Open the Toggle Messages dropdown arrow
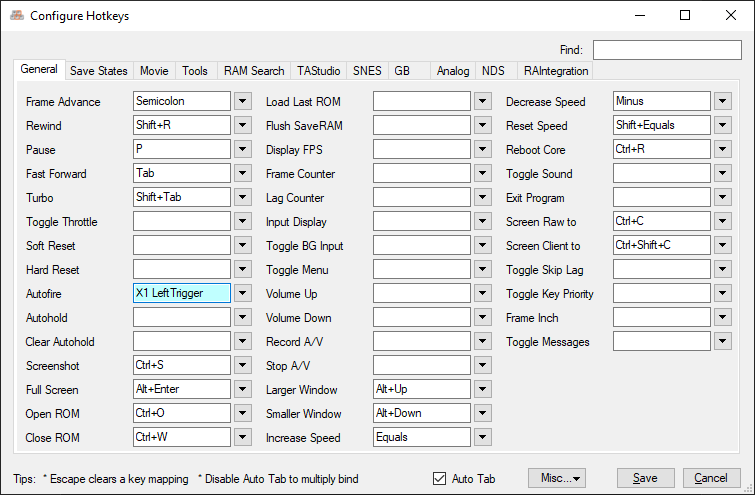Image resolution: width=755 pixels, height=495 pixels. 723,341
